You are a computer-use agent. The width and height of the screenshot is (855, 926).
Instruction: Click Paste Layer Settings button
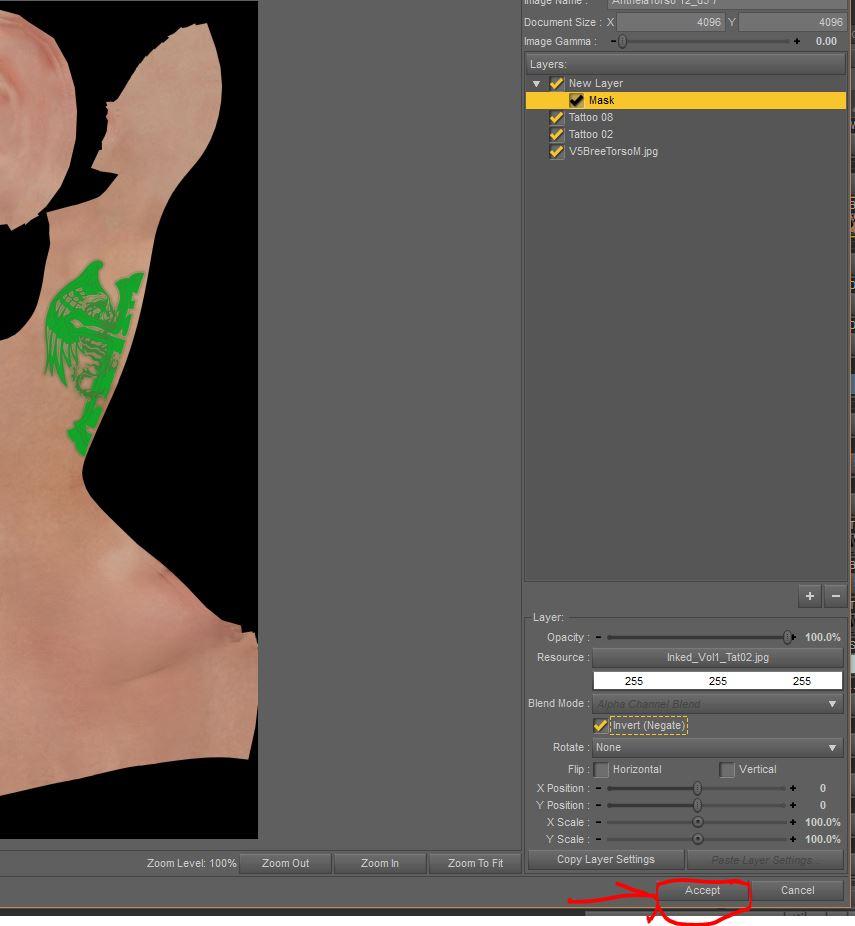point(765,860)
